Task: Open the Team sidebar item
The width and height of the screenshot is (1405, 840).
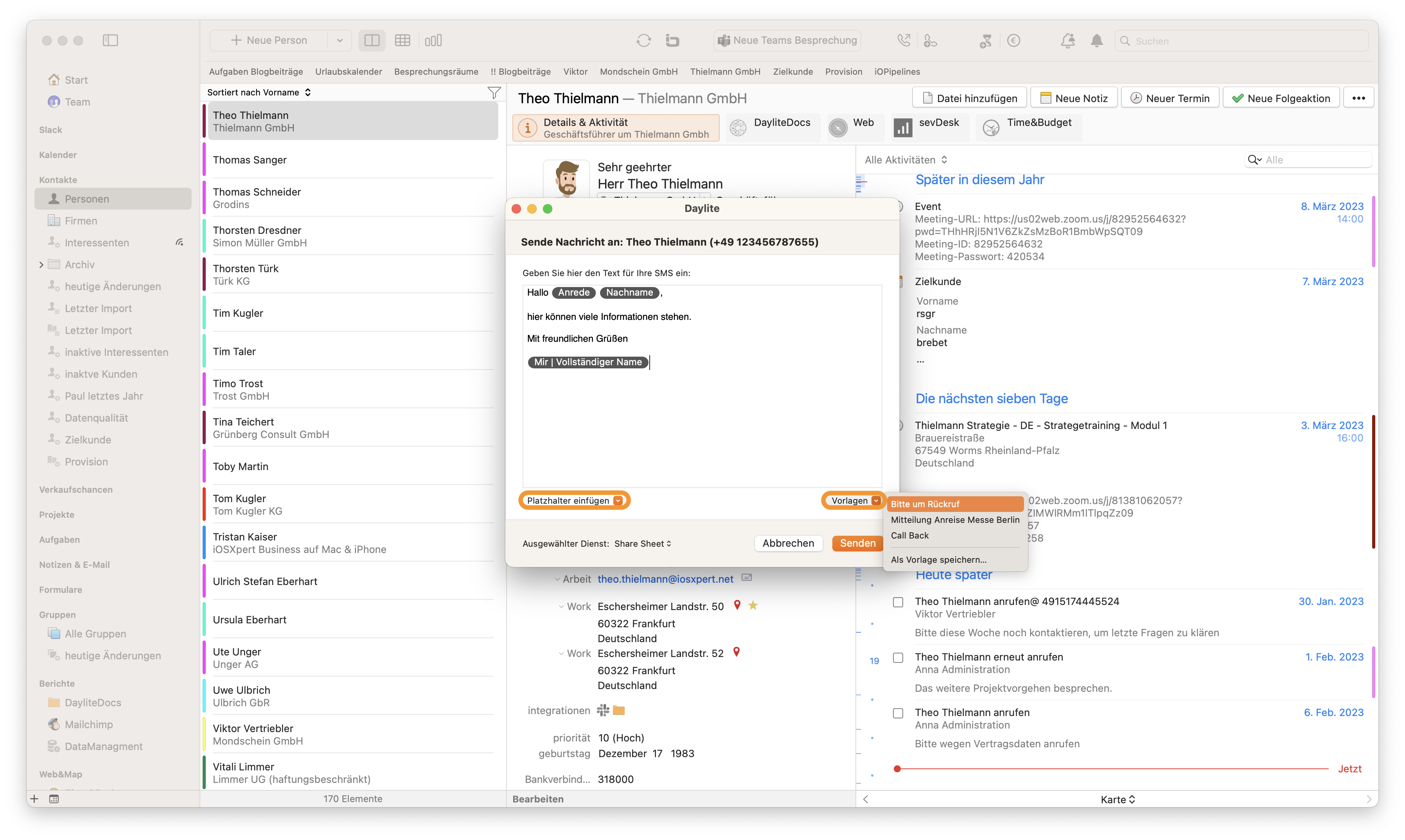Action: coord(77,102)
